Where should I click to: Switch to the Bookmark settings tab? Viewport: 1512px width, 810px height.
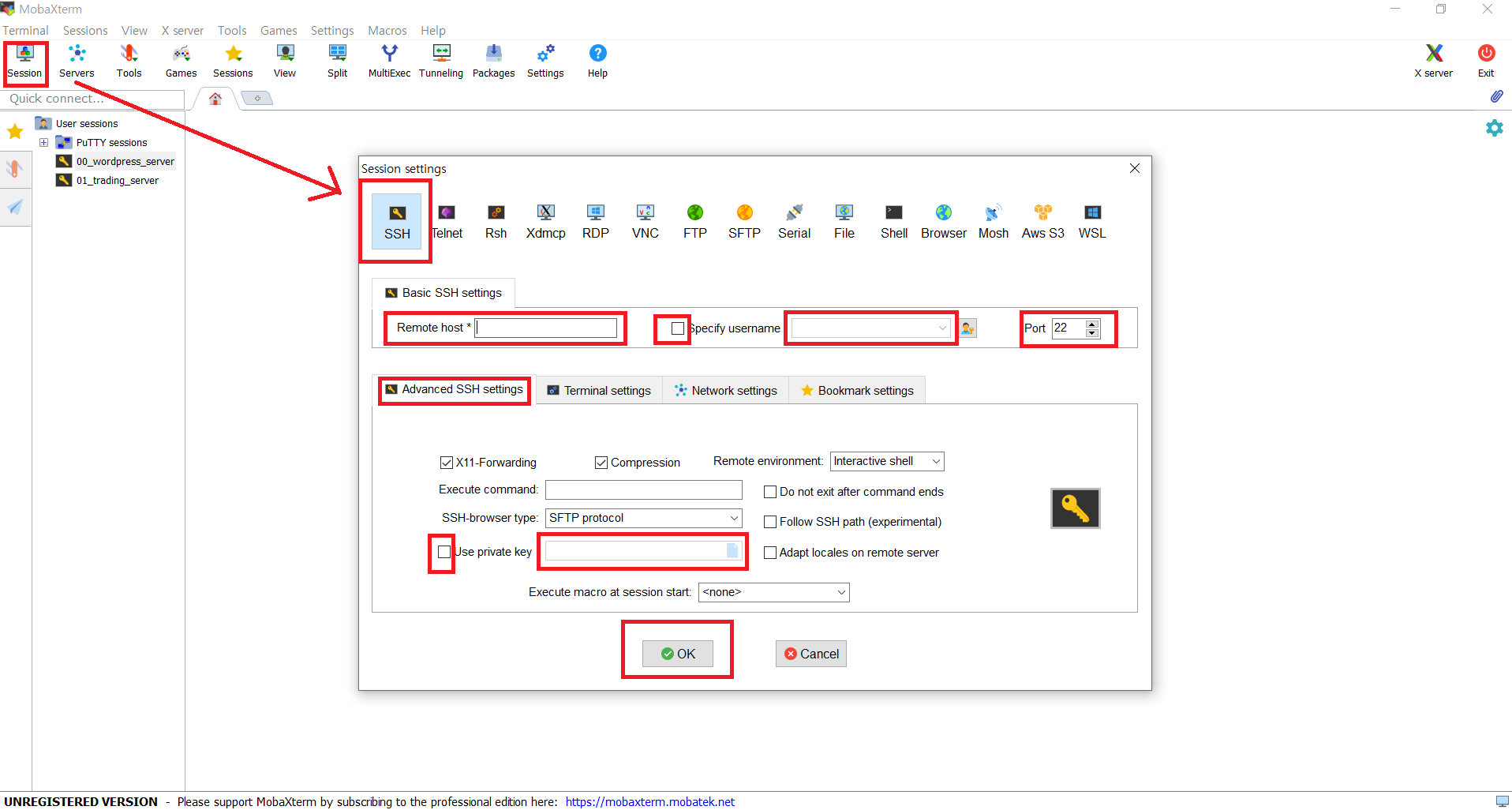point(857,391)
